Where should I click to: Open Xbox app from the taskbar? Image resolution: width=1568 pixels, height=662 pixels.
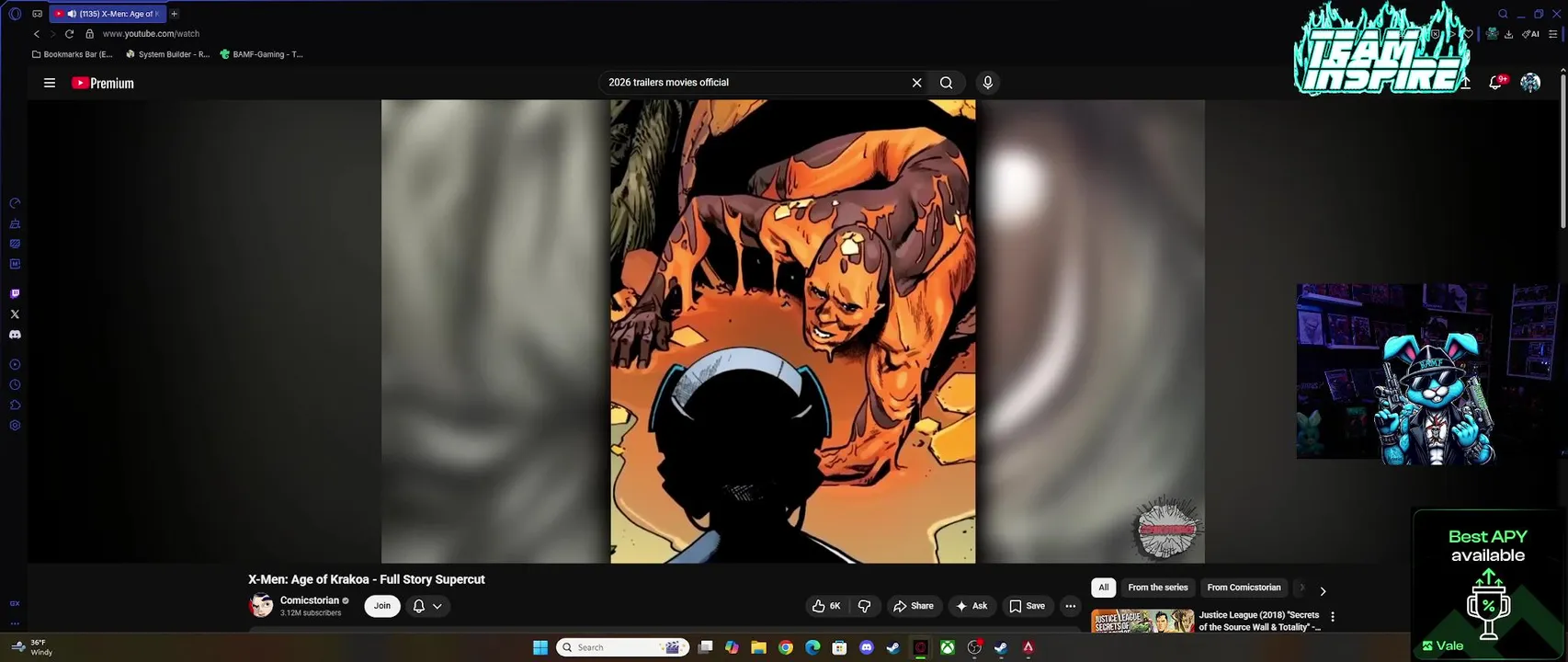point(948,647)
